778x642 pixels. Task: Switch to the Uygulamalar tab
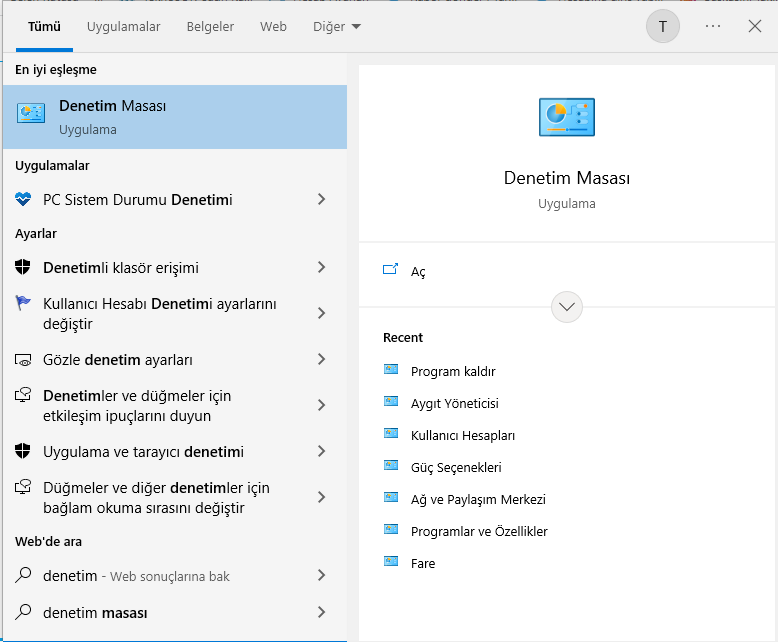[x=123, y=27]
